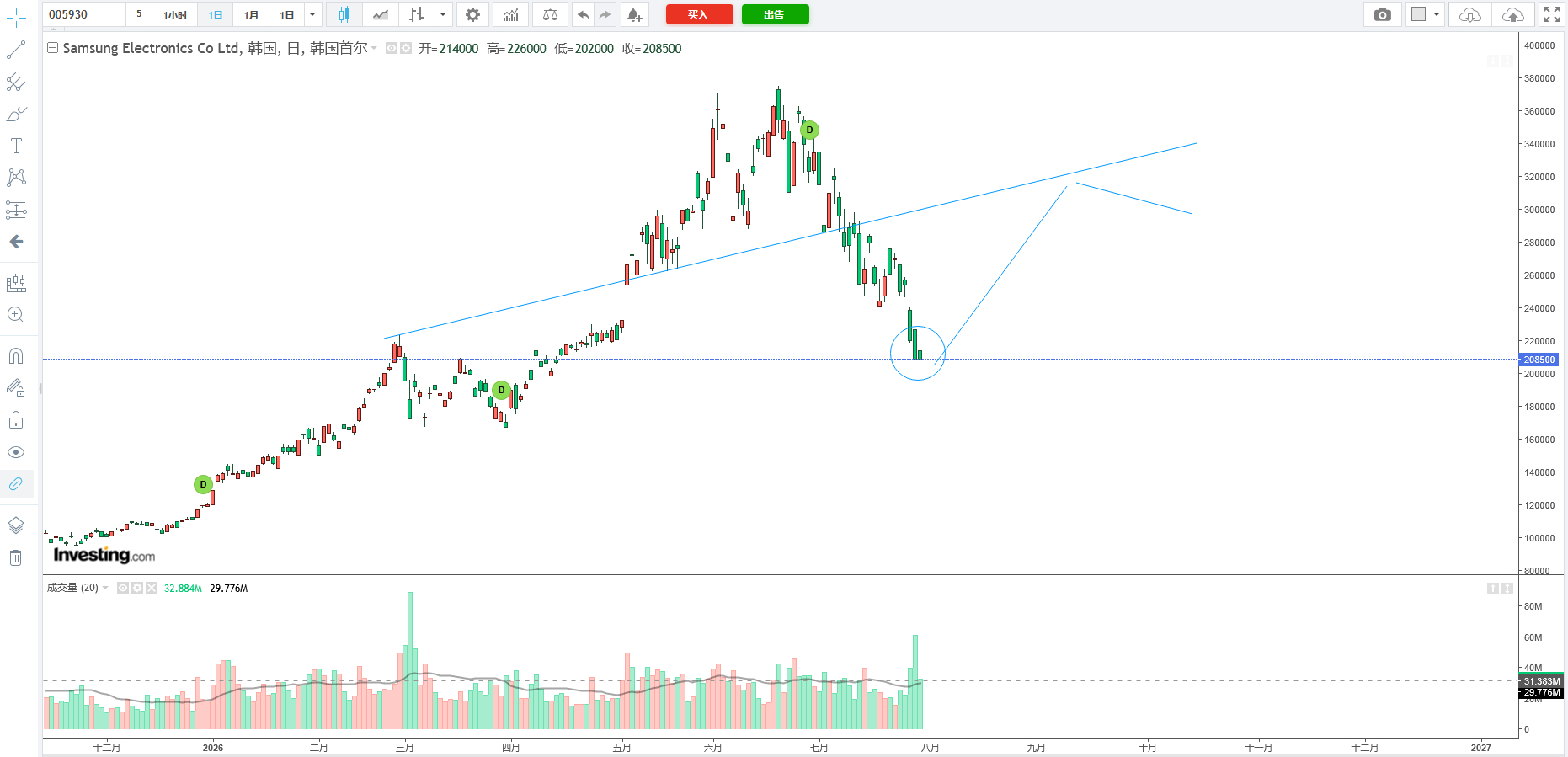Select the 1小时 interval
The height and width of the screenshot is (757, 1568).
[x=175, y=14]
